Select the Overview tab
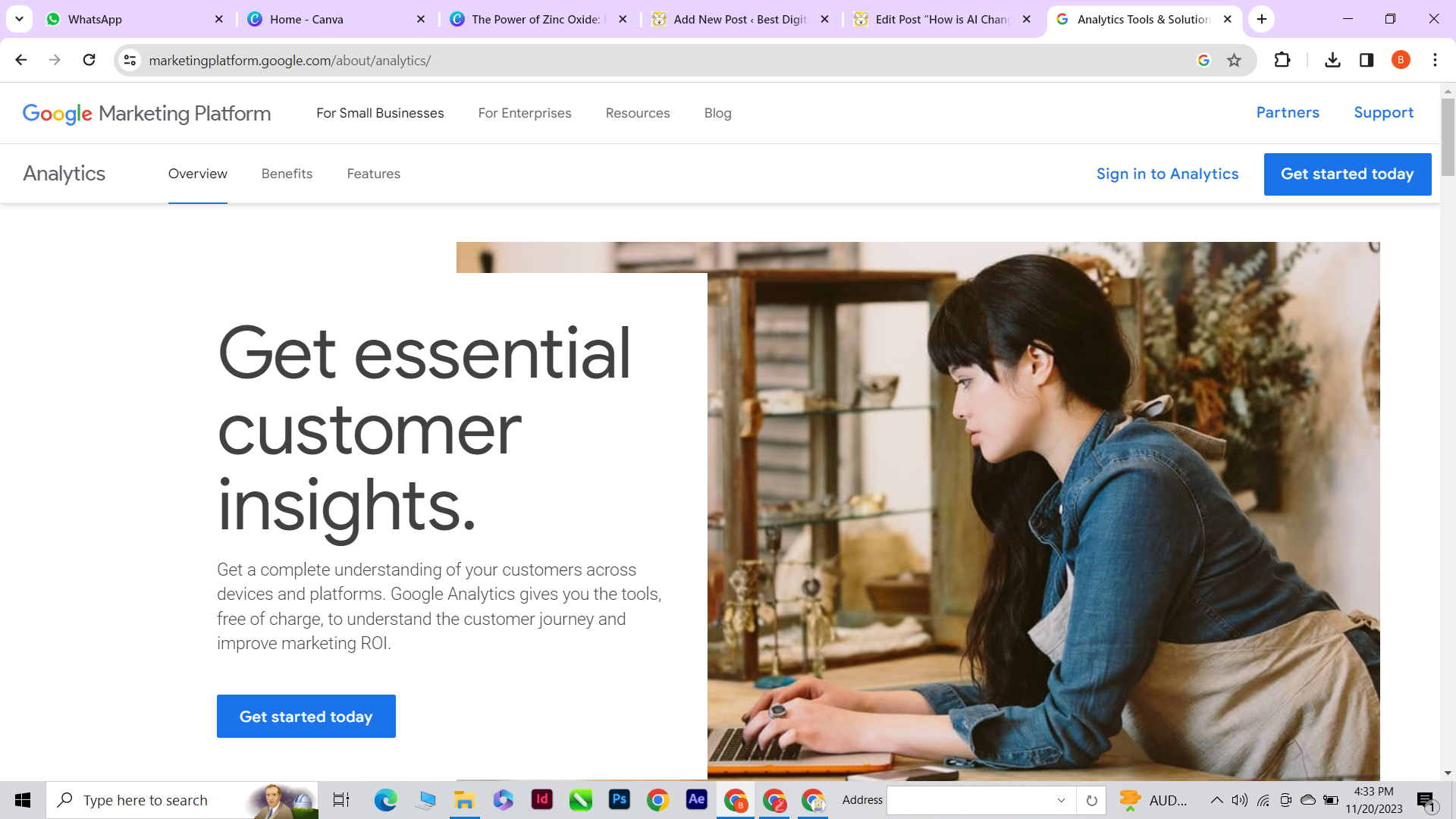1456x819 pixels. click(x=198, y=174)
